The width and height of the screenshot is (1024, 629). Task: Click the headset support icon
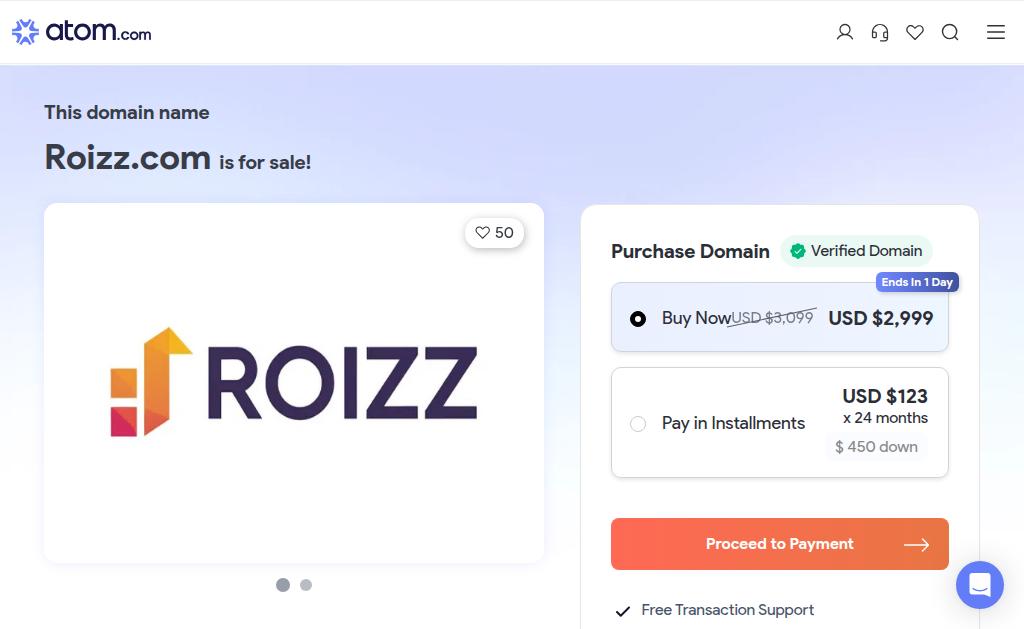click(x=880, y=32)
